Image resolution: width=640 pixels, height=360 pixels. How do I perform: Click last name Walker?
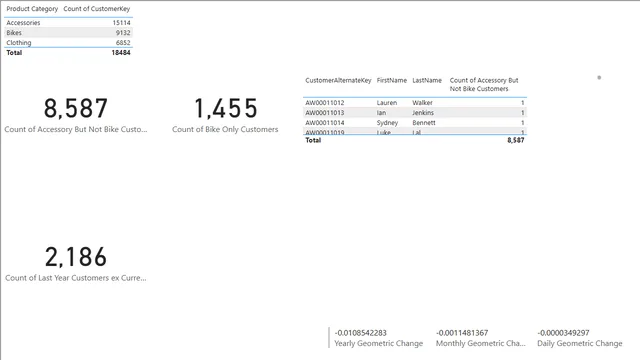[422, 103]
